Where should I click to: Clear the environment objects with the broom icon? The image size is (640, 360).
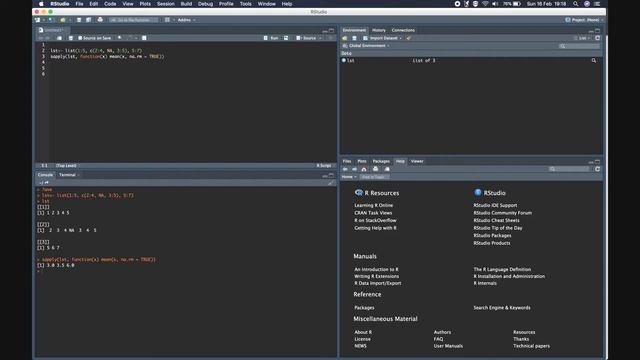409,38
